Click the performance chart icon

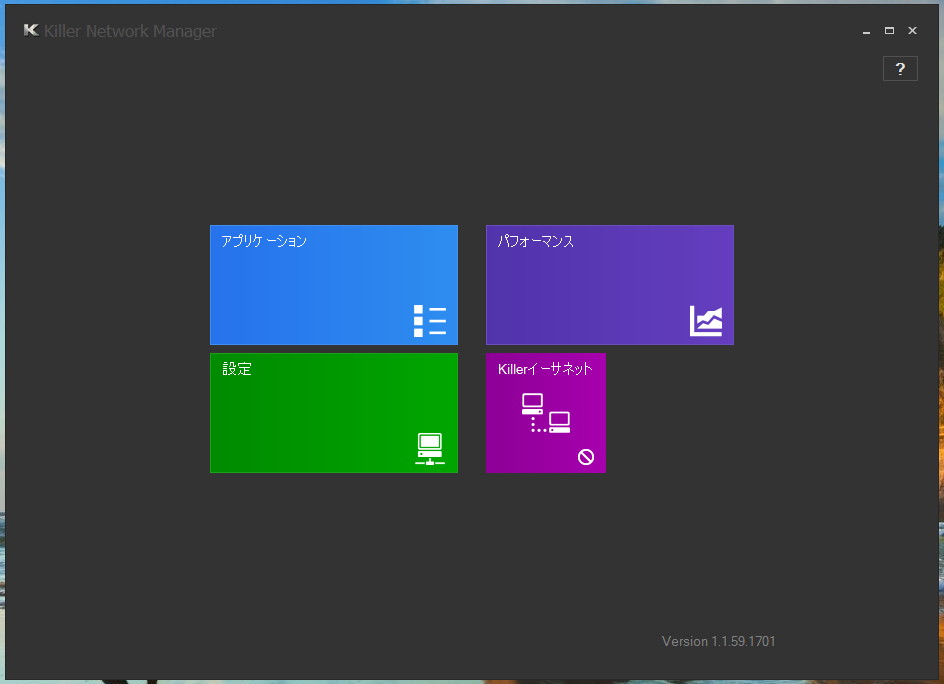coord(706,320)
